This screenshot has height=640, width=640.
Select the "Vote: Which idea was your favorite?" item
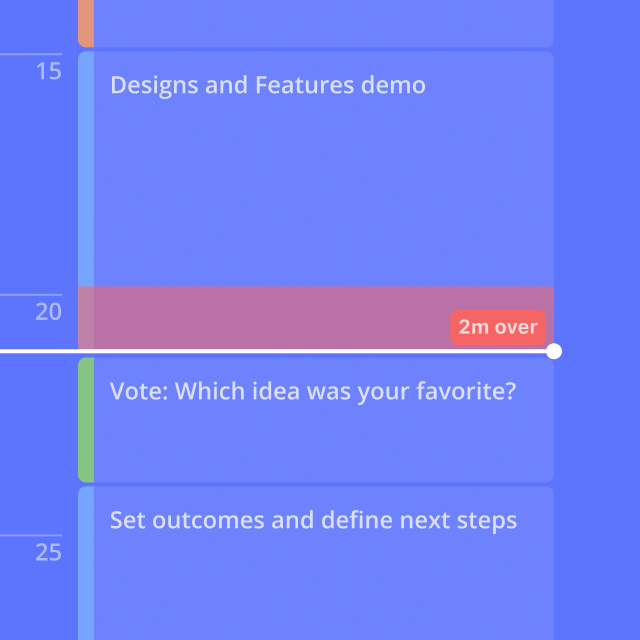pyautogui.click(x=312, y=390)
